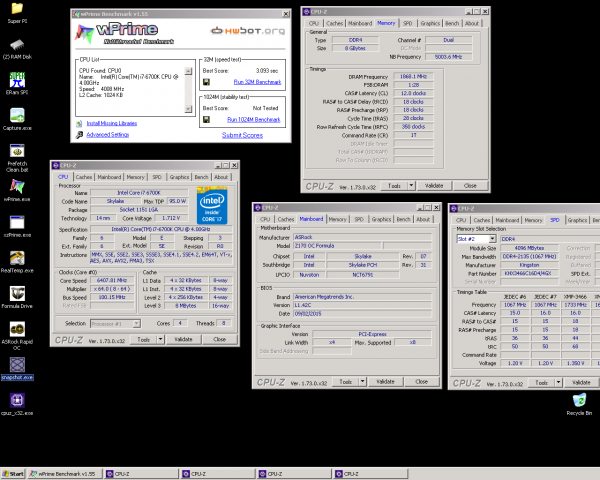Image resolution: width=600 pixels, height=480 pixels.
Task: Open the Capture.exe desktop icon
Action: pos(17,115)
